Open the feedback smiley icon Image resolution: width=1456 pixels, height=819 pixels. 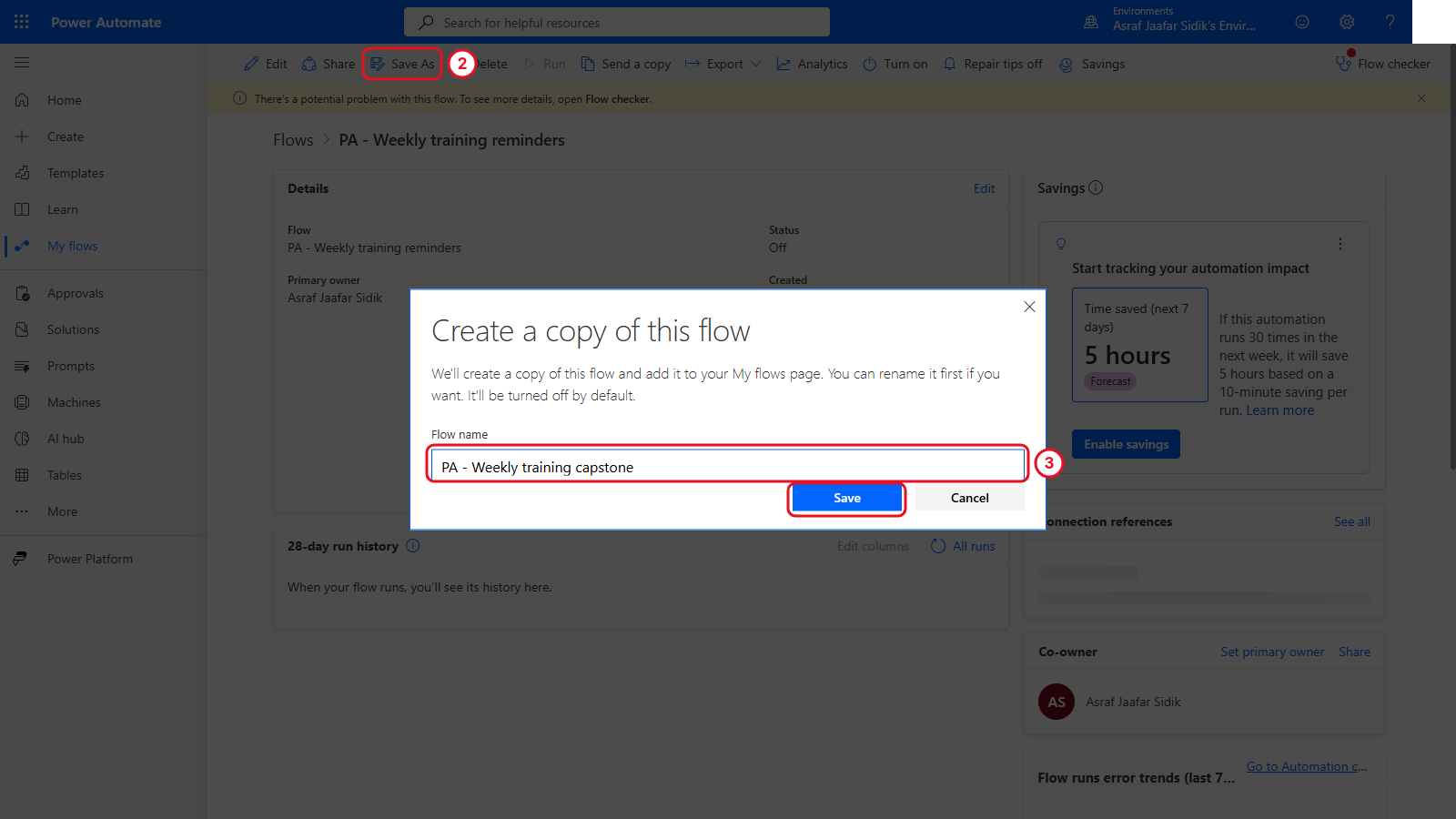[x=1302, y=22]
